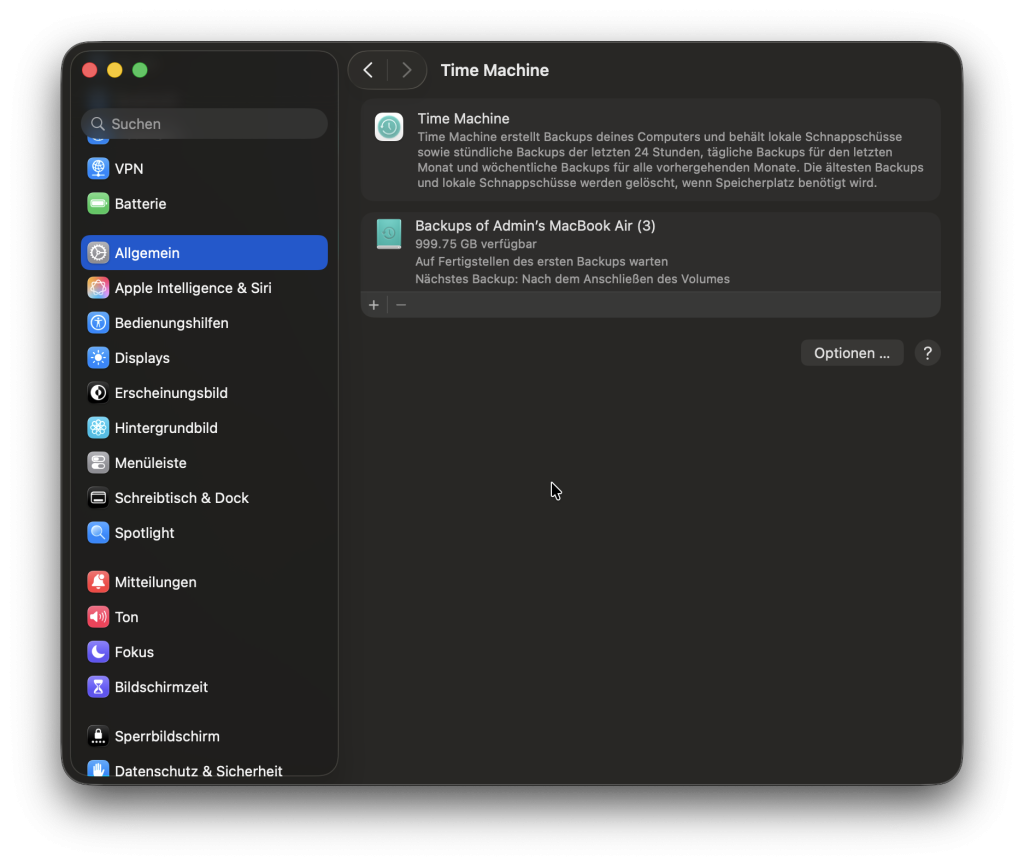Open VPN settings icon in sidebar
This screenshot has width=1024, height=866.
click(x=98, y=168)
